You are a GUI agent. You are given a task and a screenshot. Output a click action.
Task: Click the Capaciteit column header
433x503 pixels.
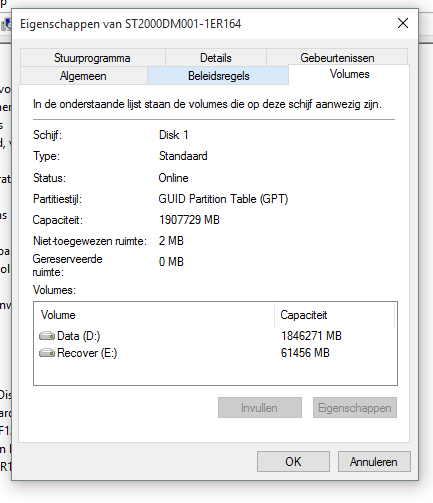334,315
